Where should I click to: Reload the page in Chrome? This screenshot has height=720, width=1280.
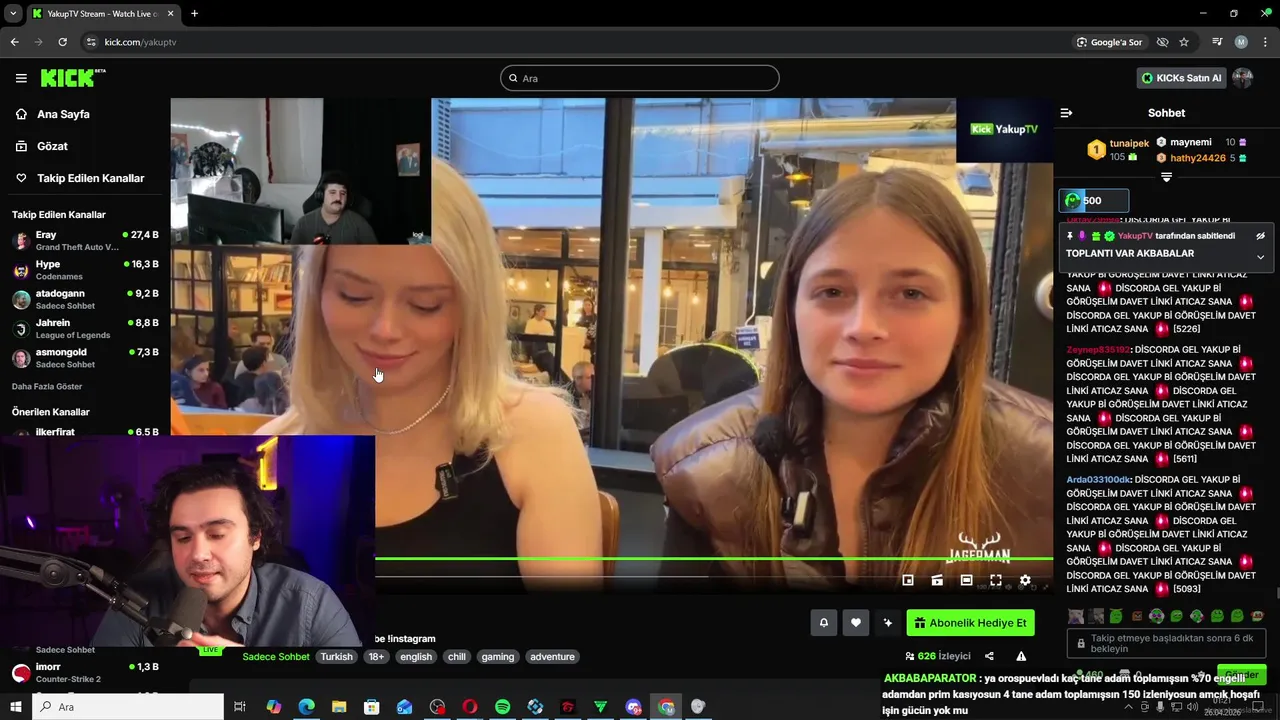coord(62,42)
